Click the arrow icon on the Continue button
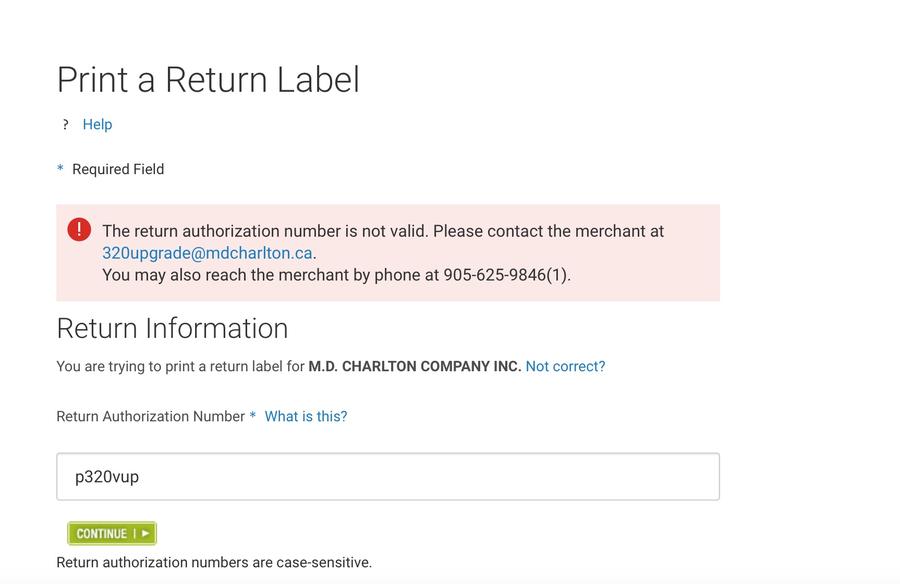 pos(145,533)
